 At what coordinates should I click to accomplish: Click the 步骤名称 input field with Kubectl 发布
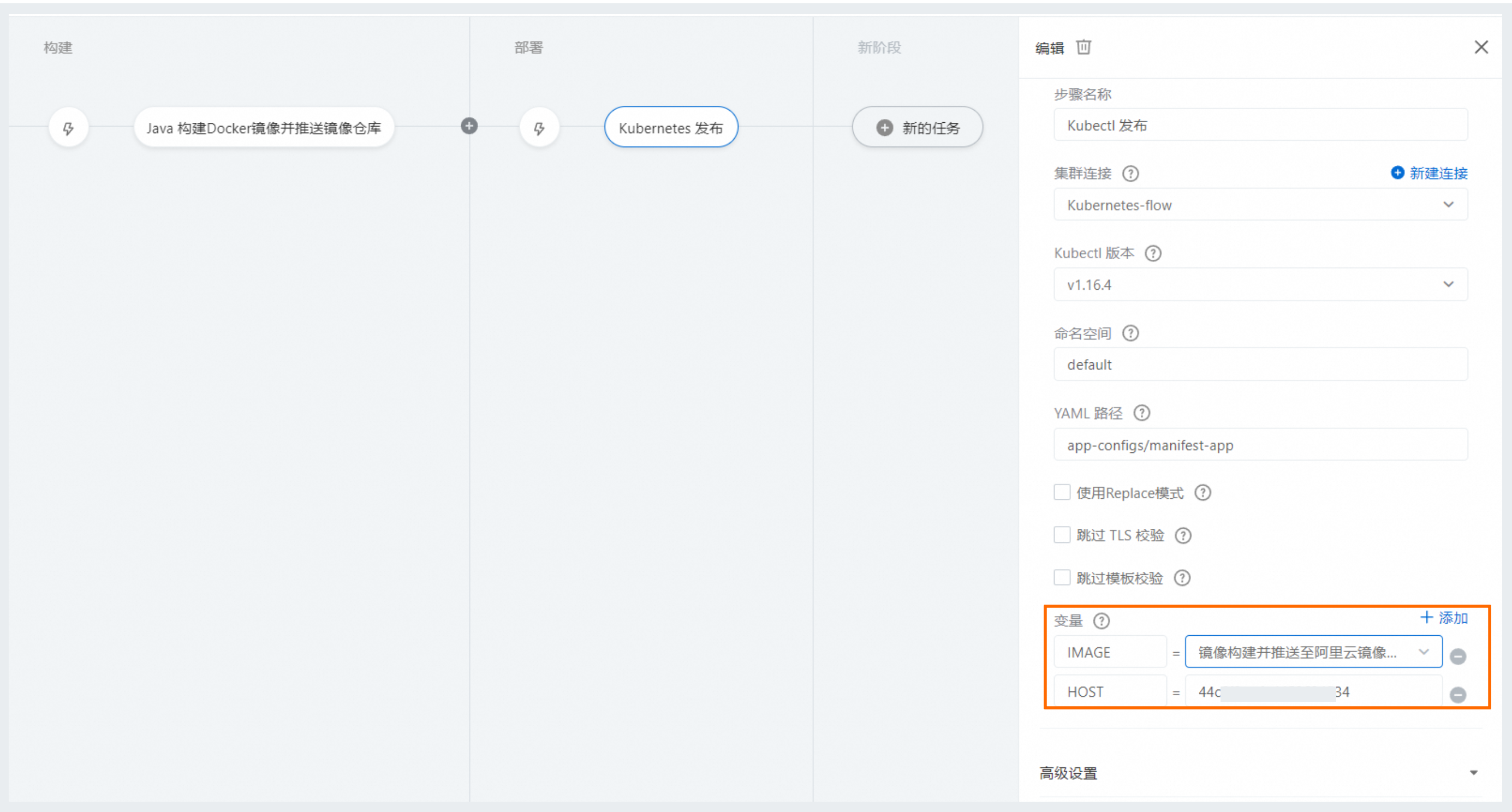(x=1261, y=125)
